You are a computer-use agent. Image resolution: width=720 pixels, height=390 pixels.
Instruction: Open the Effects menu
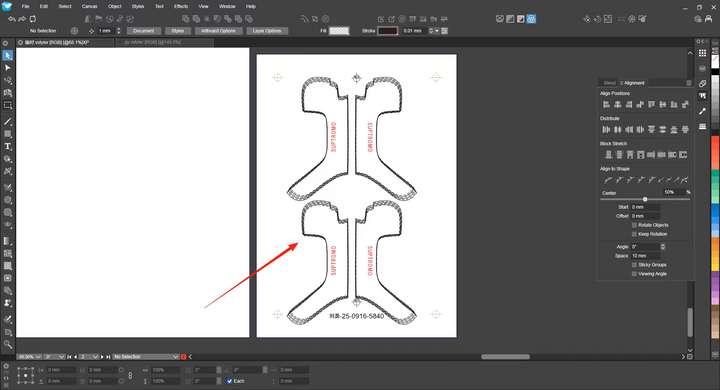click(181, 6)
